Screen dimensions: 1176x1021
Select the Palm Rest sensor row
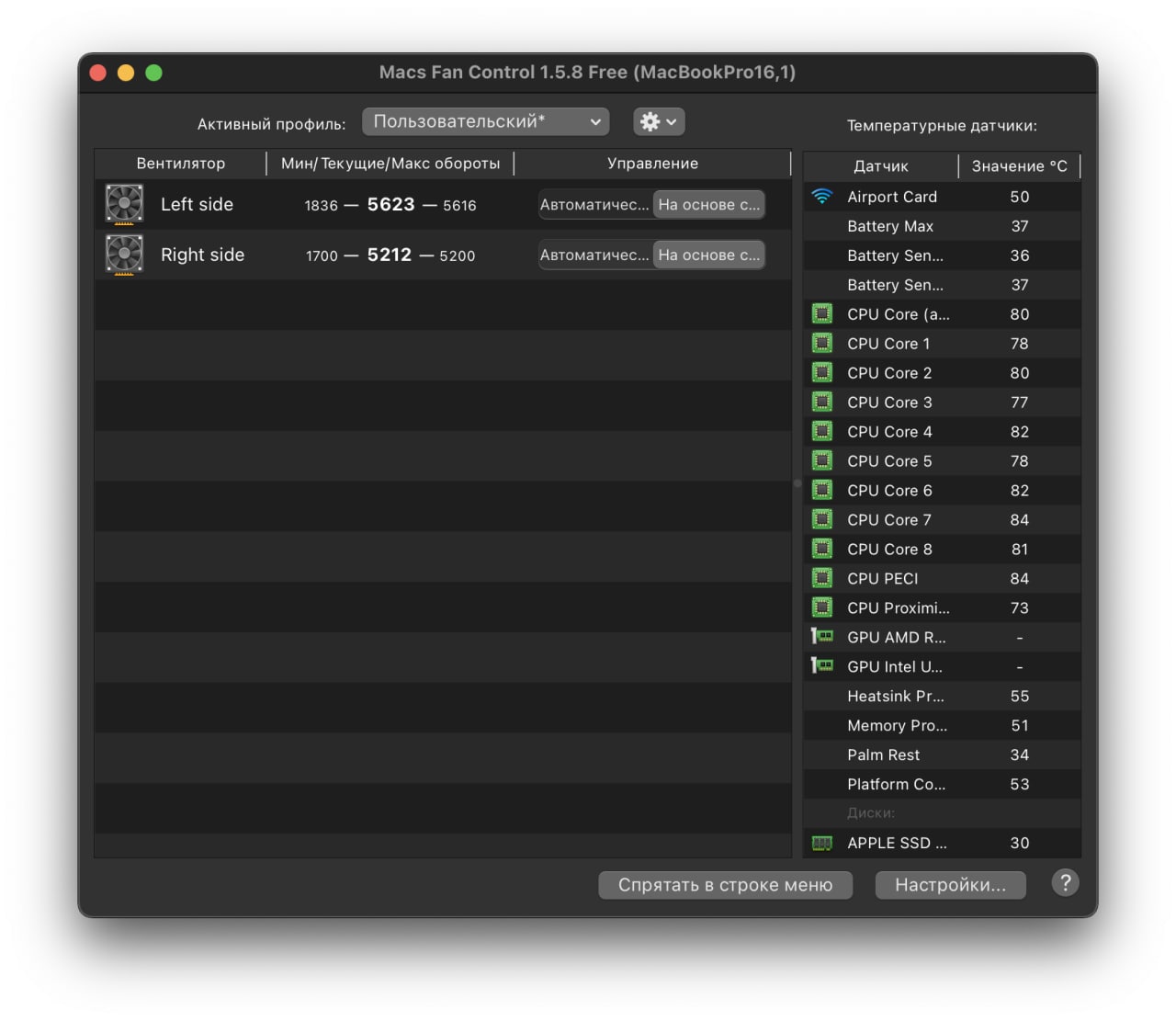click(943, 755)
